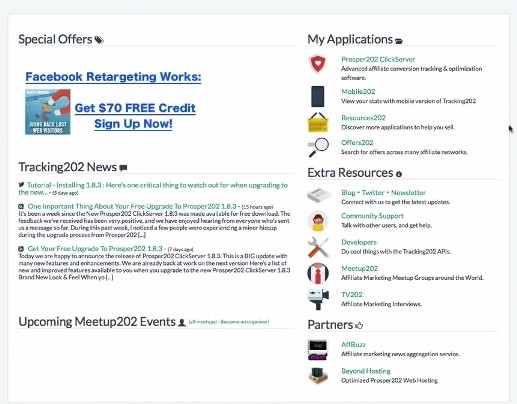Click the Become an organizer link
This screenshot has height=404, width=517.
pos(245,322)
